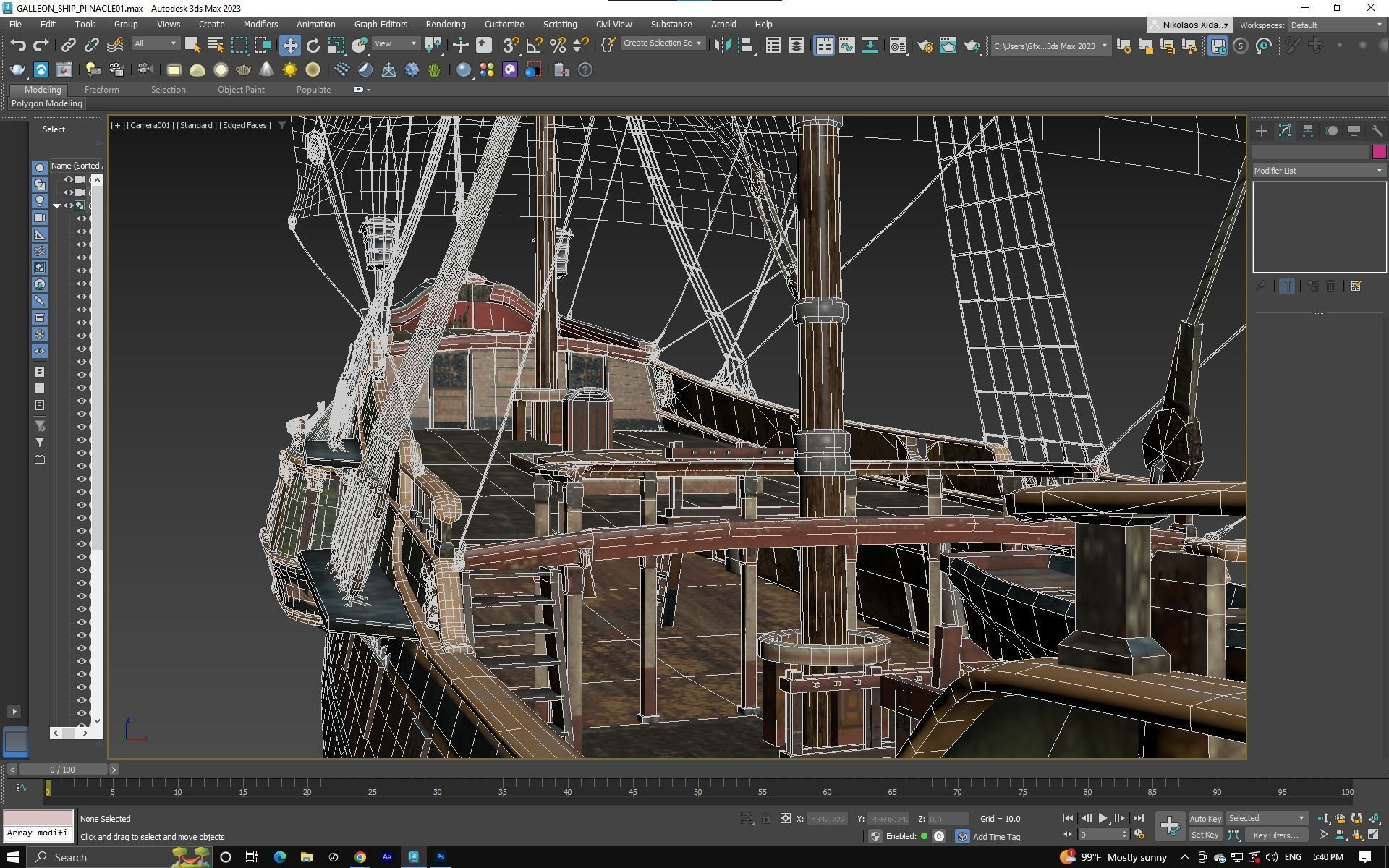
Task: Click the Add Time Tag label
Action: [996, 837]
